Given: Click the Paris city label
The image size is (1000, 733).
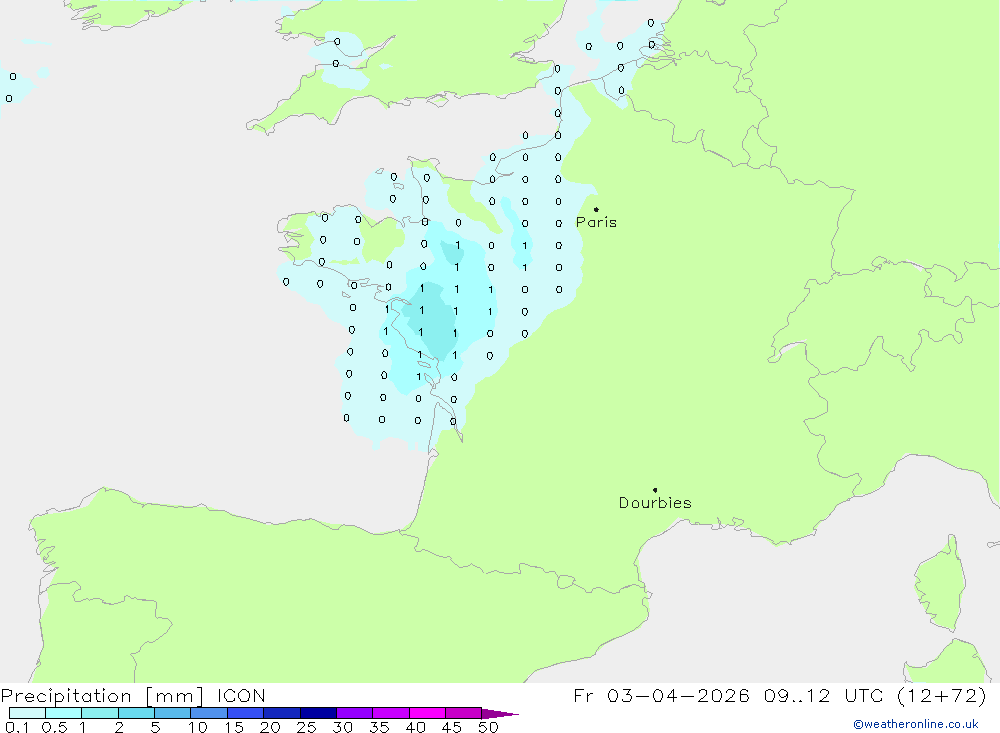Looking at the screenshot, I should point(596,222).
